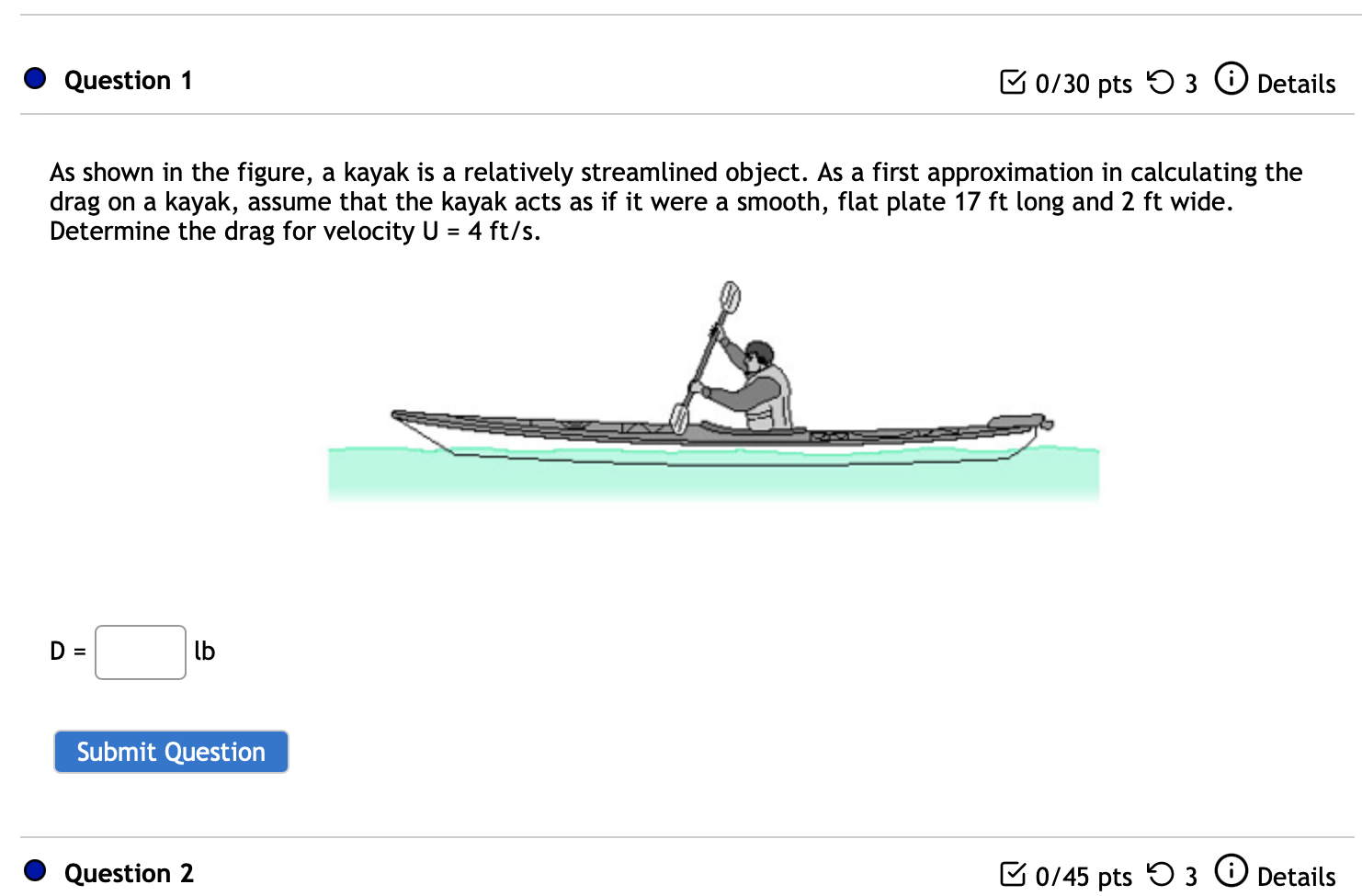Click the 0/45 pts score label

tap(1083, 876)
